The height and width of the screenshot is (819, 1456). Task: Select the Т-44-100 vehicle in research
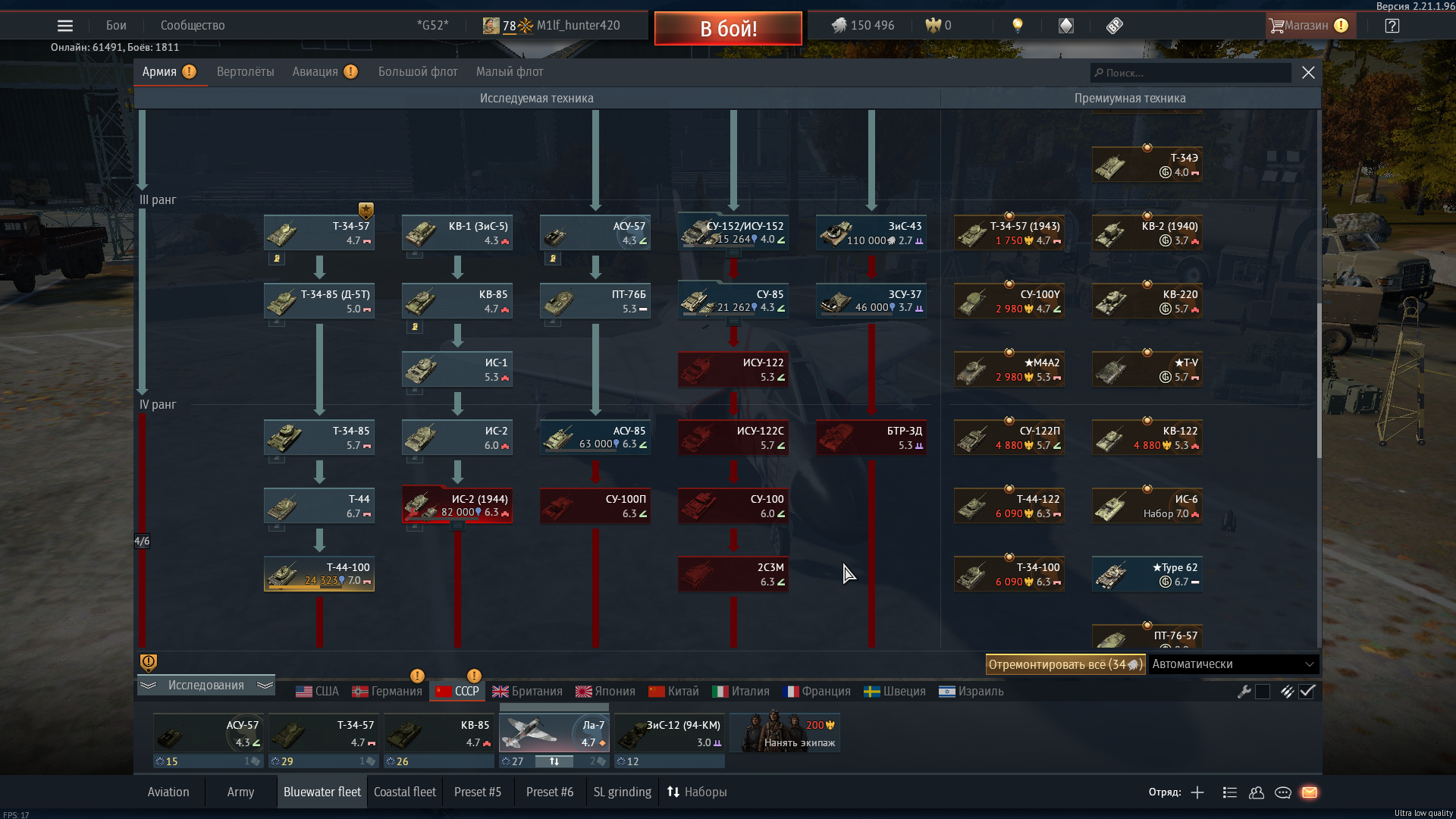(x=319, y=574)
